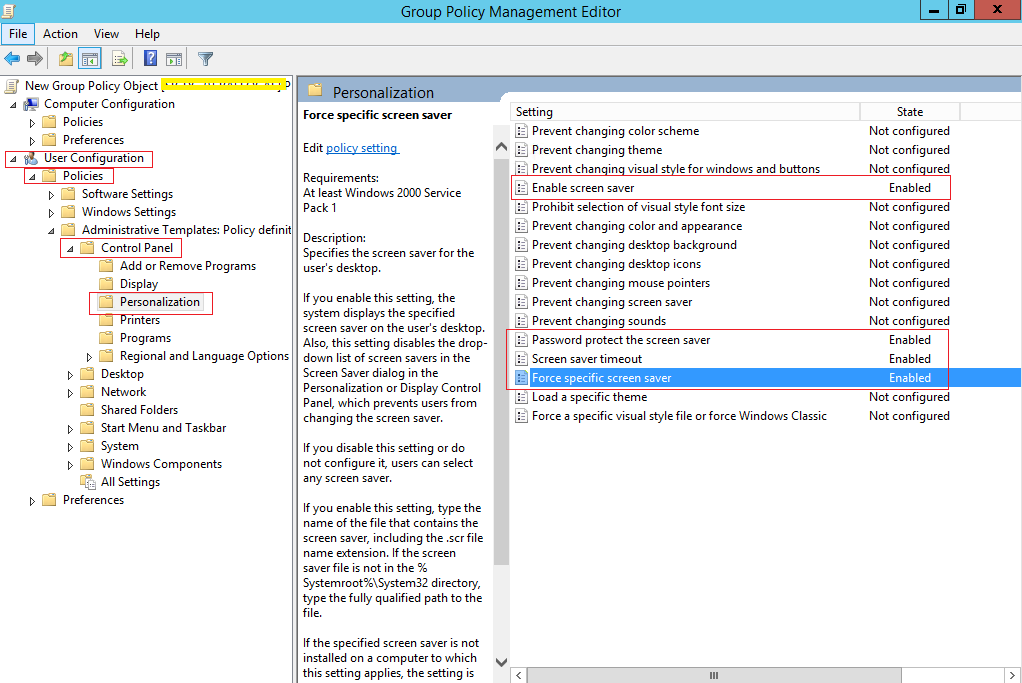1022x683 pixels.
Task: Sort by the Setting column header
Action: tap(685, 112)
